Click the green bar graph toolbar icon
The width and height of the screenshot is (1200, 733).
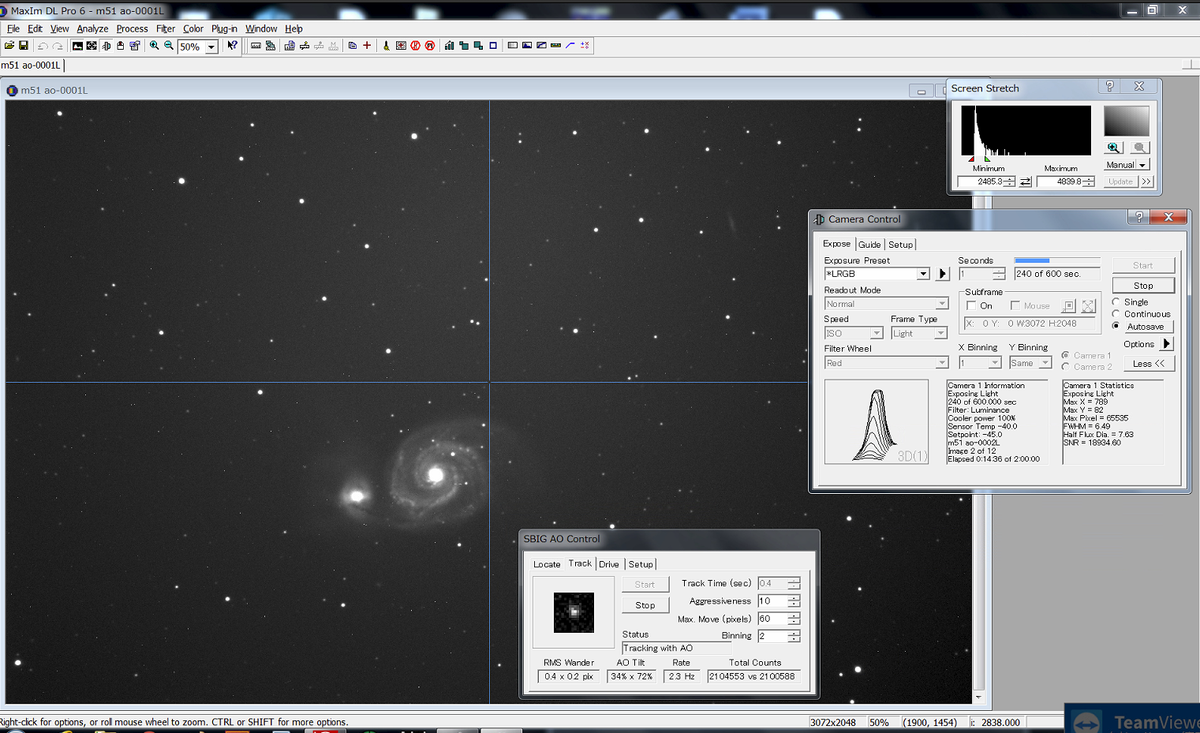click(450, 46)
